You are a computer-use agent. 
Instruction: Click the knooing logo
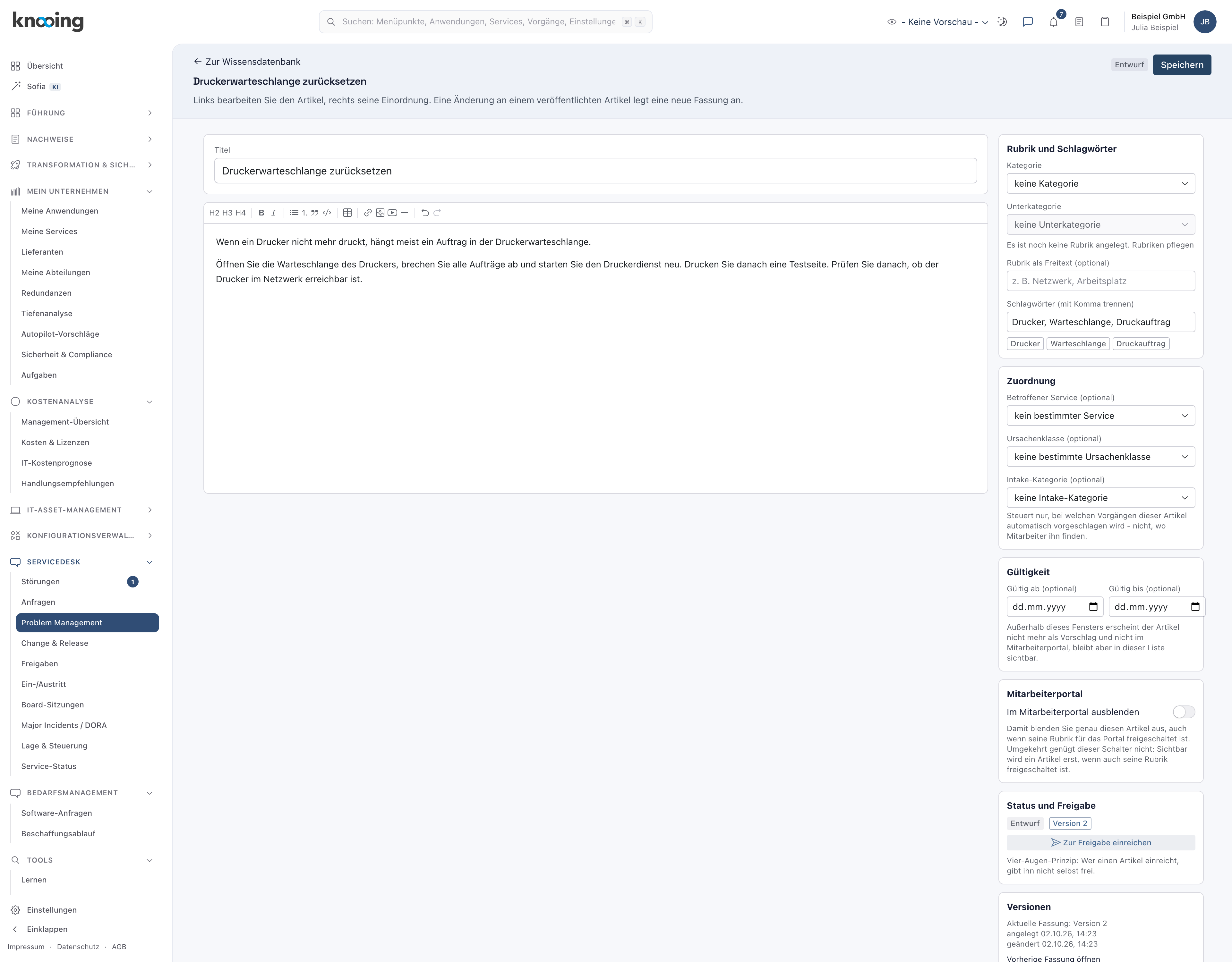tap(48, 21)
